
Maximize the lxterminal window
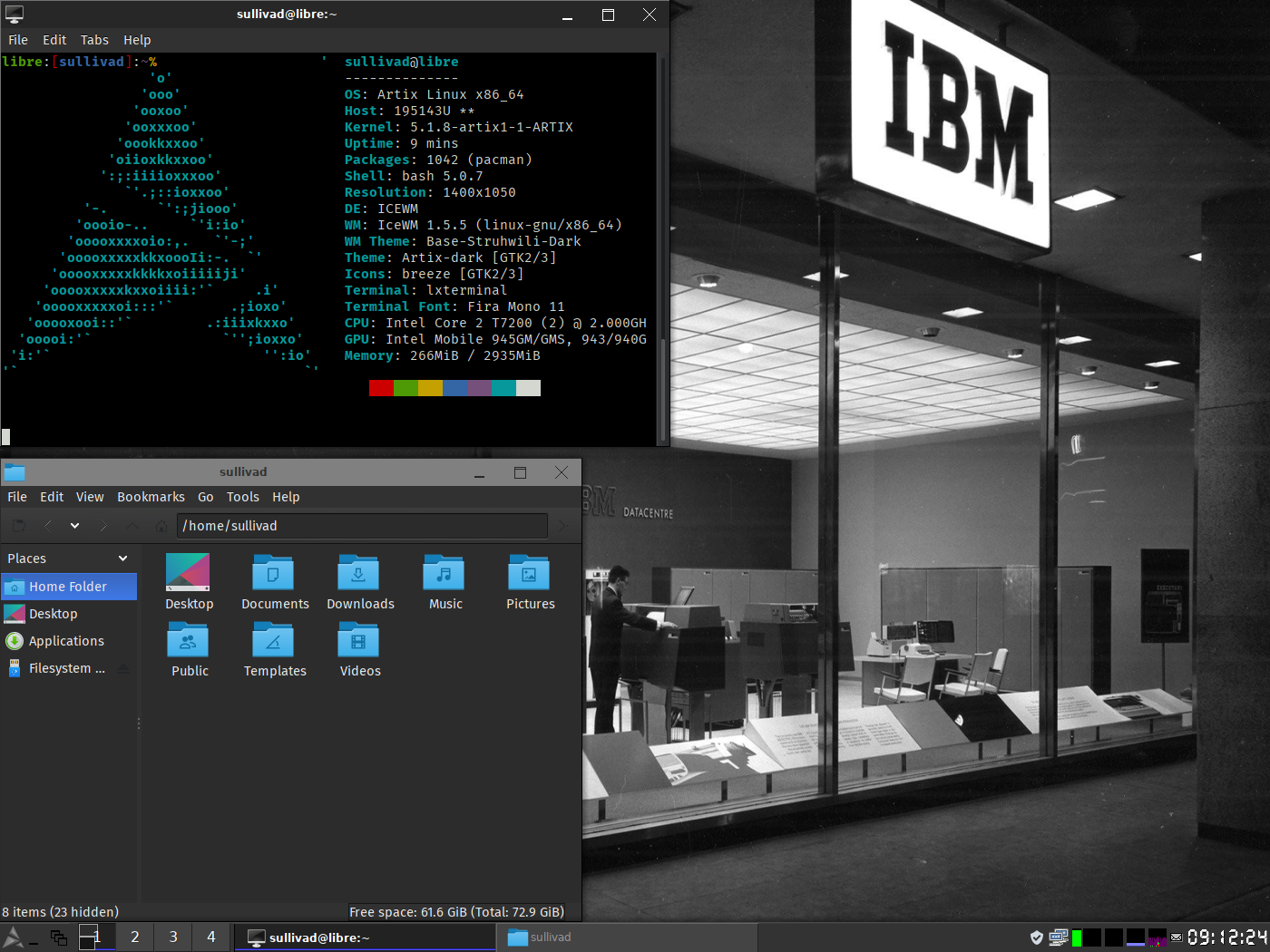tap(608, 15)
